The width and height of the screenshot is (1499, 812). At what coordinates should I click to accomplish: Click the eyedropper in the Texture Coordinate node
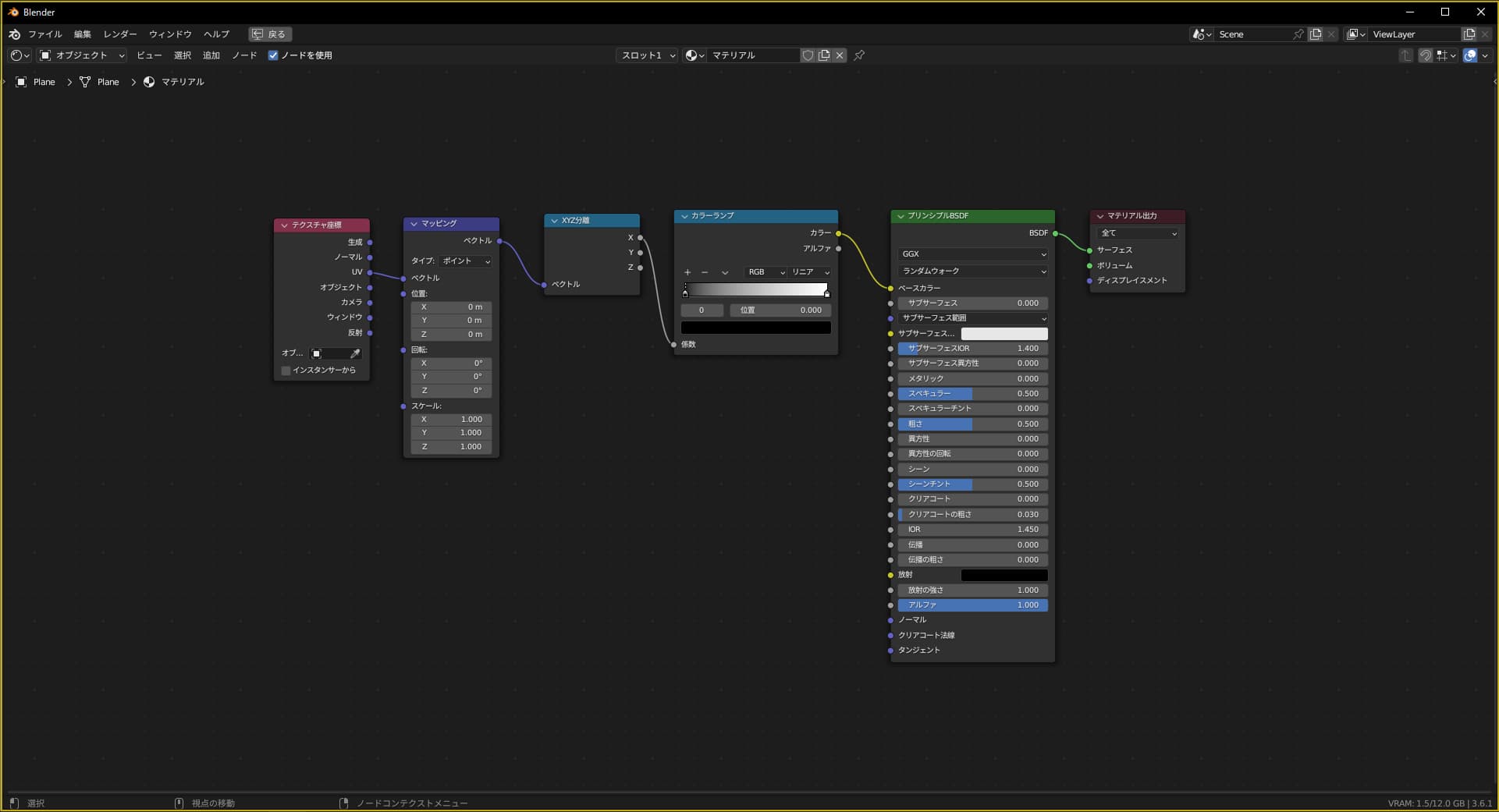pyautogui.click(x=355, y=354)
